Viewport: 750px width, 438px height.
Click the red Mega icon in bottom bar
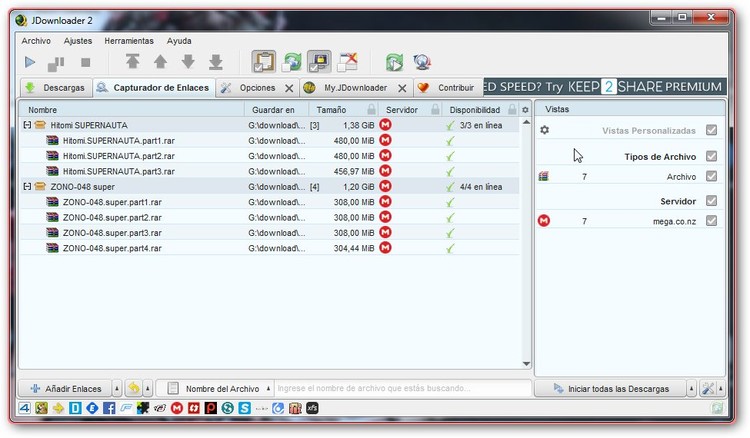tap(177, 408)
